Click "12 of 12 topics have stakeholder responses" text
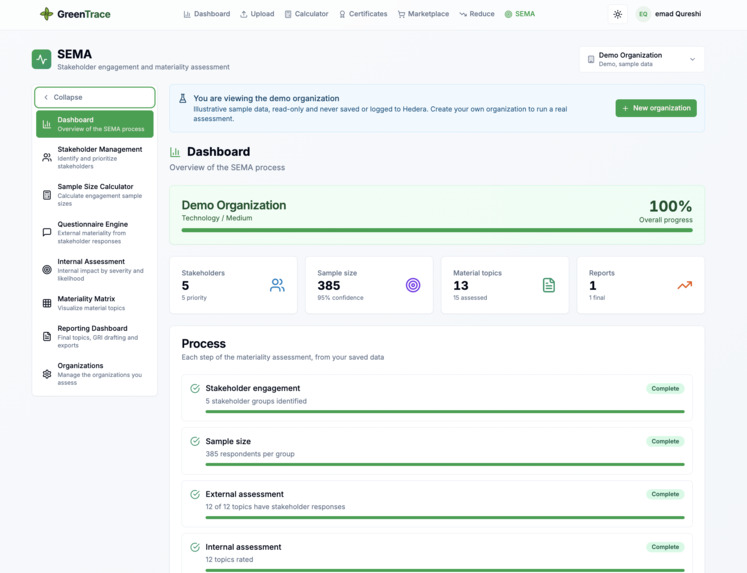747x573 pixels. pos(275,507)
